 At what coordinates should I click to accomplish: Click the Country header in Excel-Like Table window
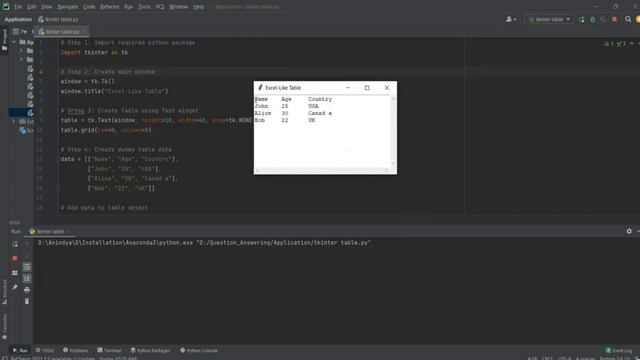coord(320,99)
